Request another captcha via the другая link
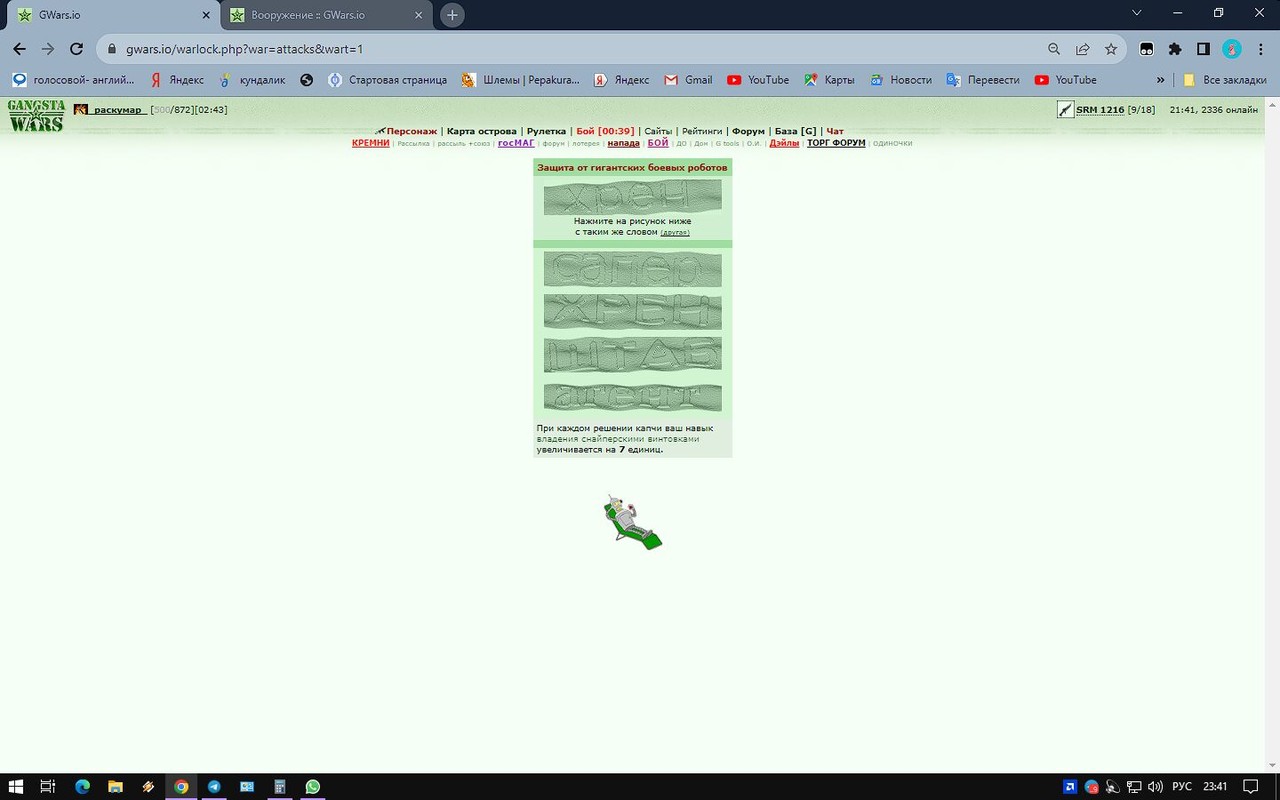 coord(675,233)
